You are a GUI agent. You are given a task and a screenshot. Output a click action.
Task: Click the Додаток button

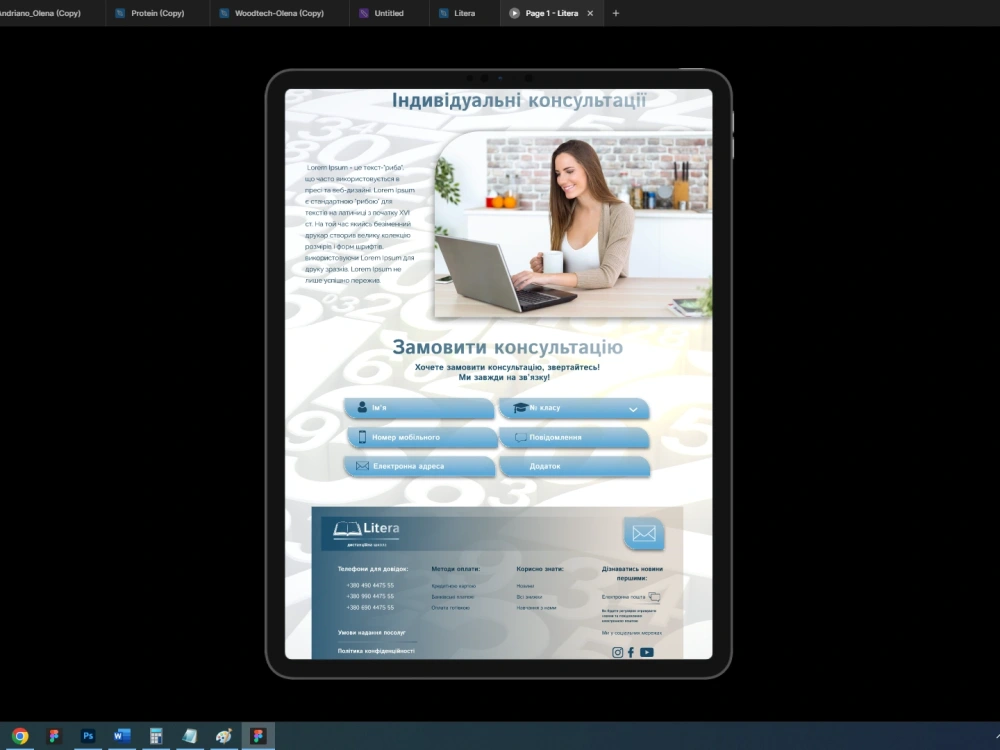[x=575, y=466]
